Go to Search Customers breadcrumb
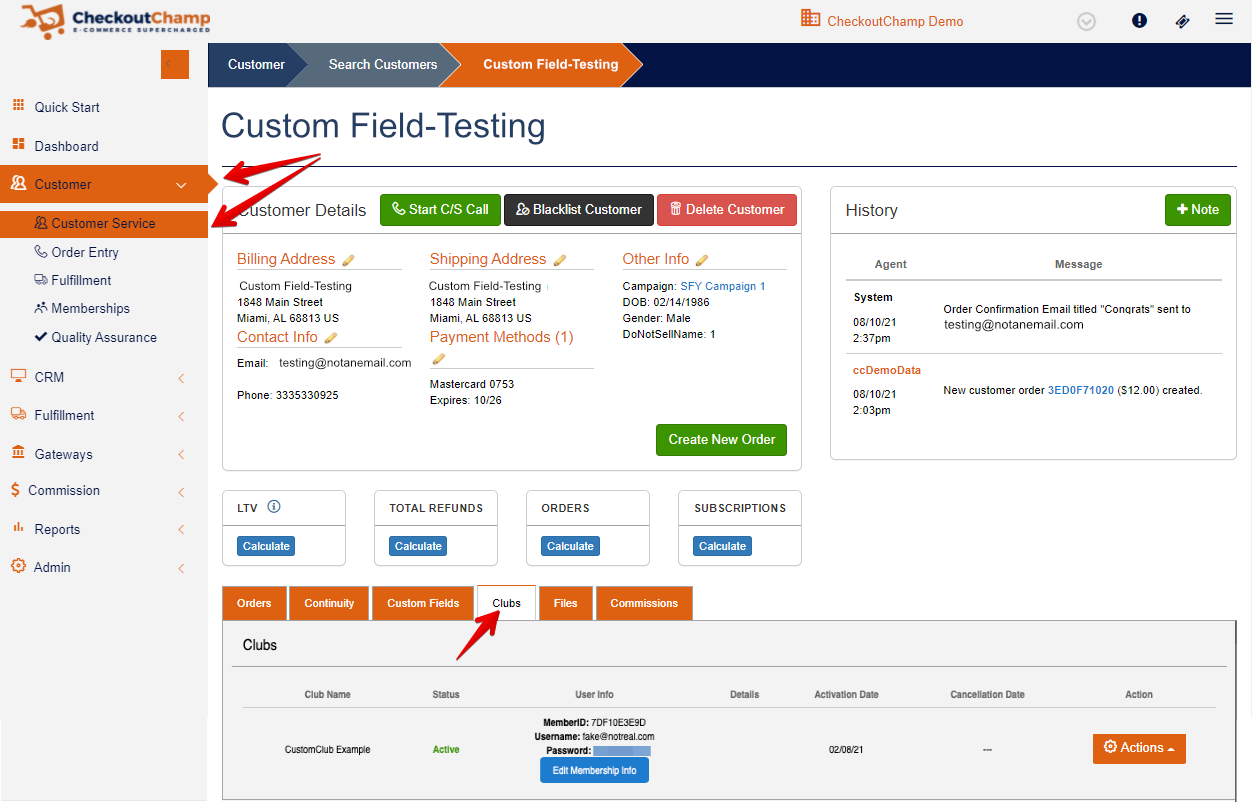The width and height of the screenshot is (1252, 802). [383, 65]
